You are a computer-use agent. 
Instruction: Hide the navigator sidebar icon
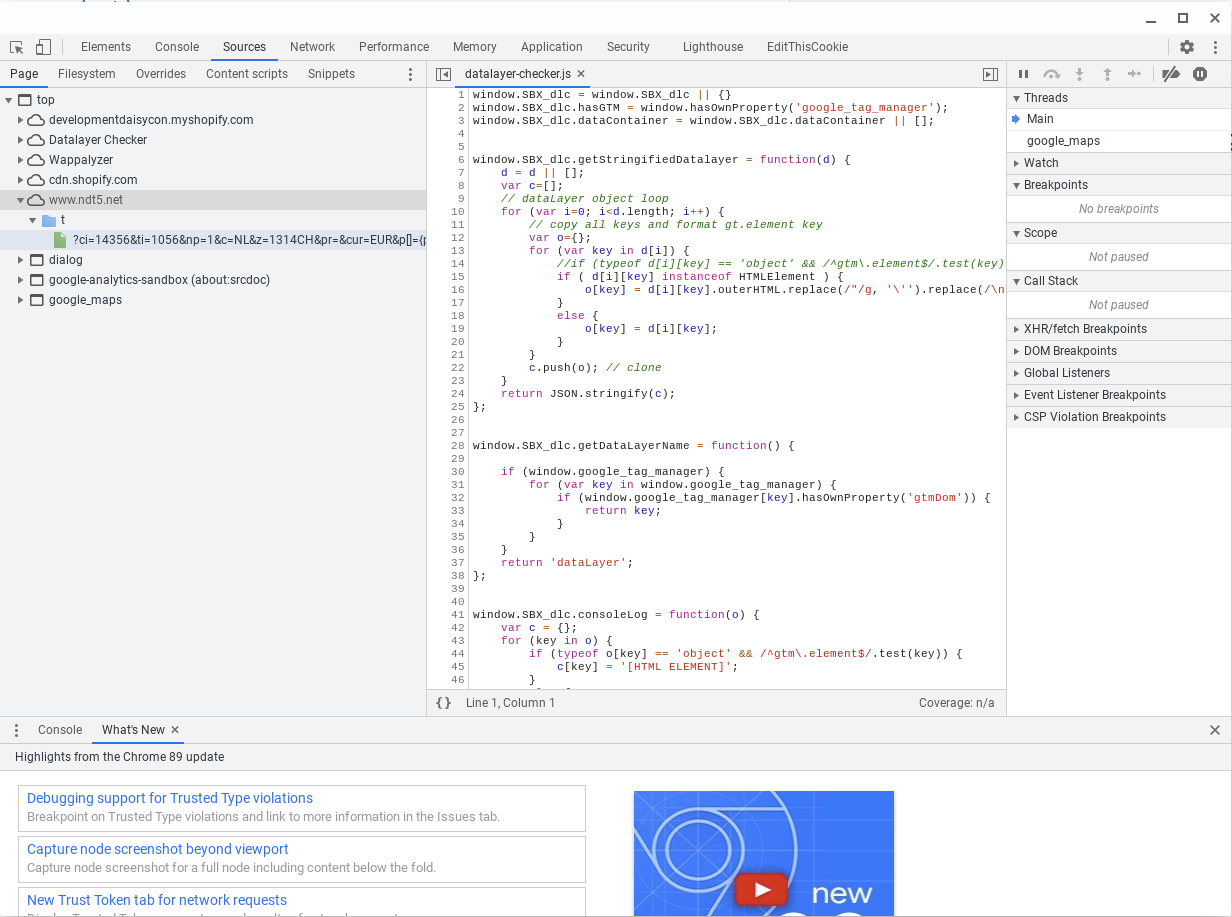pyautogui.click(x=444, y=74)
